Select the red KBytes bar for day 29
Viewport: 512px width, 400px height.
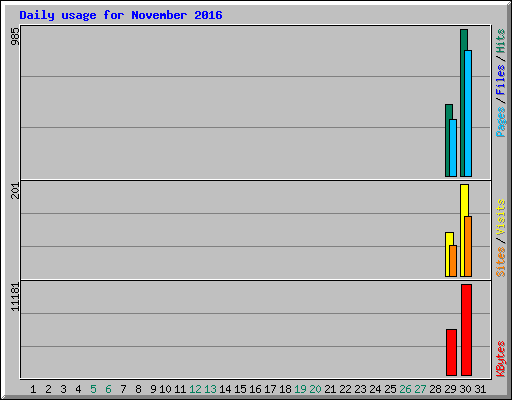tap(451, 352)
